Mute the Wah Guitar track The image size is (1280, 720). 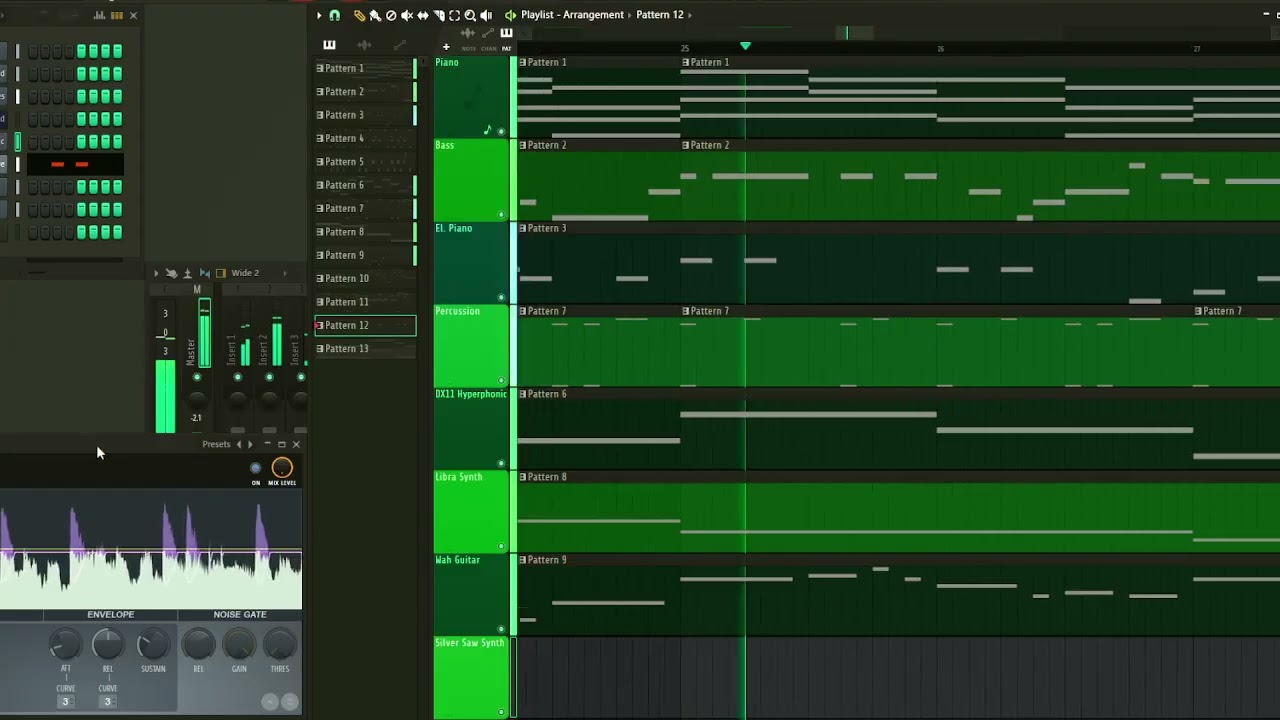501,629
